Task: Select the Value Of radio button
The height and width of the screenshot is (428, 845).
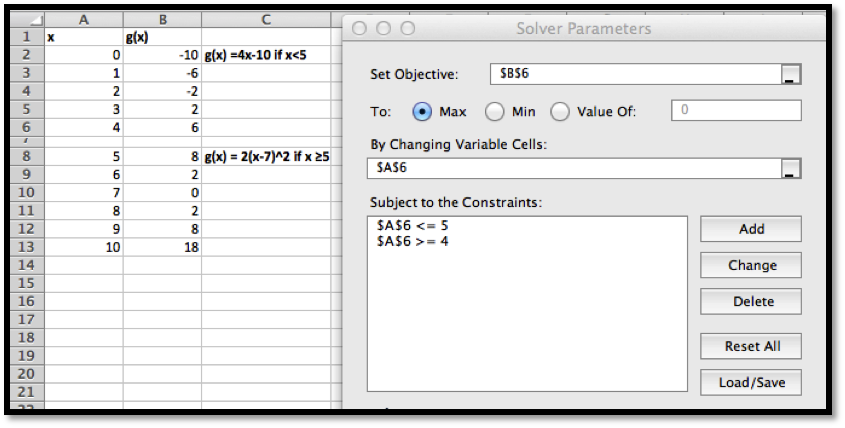Action: point(560,111)
